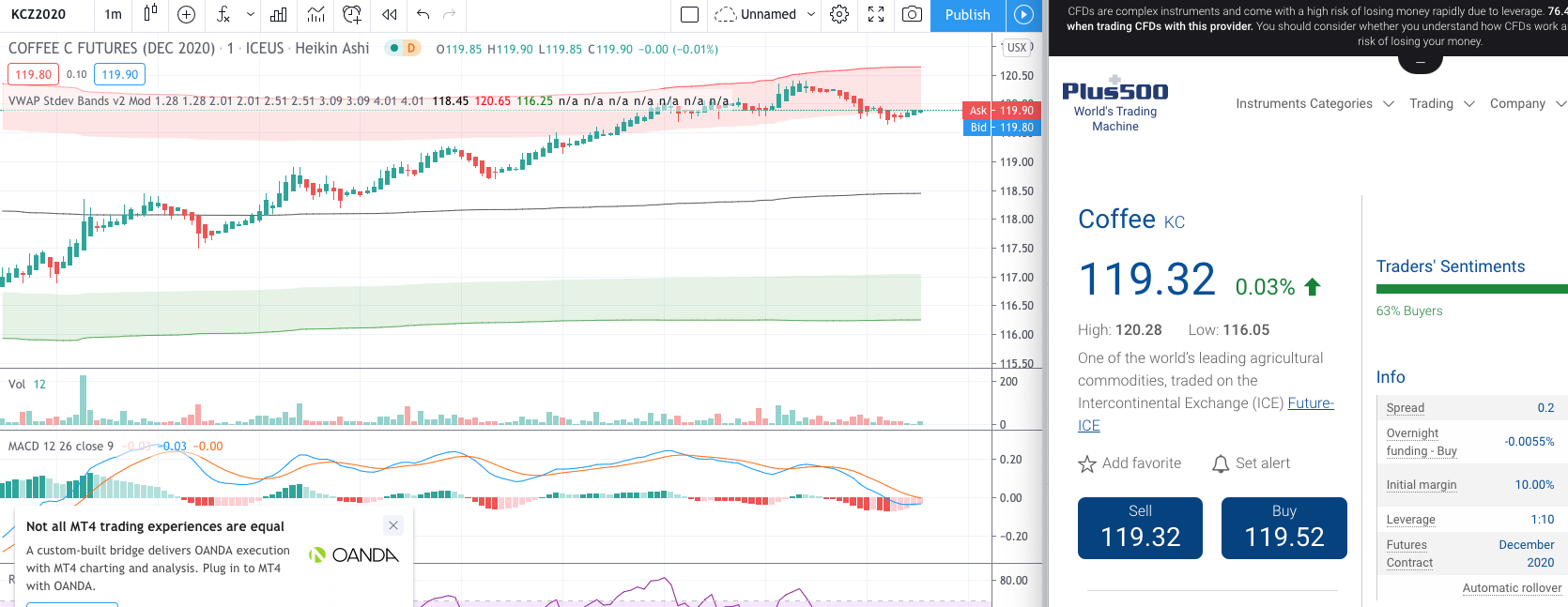1568x607 pixels.
Task: Expand the Company menu chevron
Action: (x=1561, y=103)
